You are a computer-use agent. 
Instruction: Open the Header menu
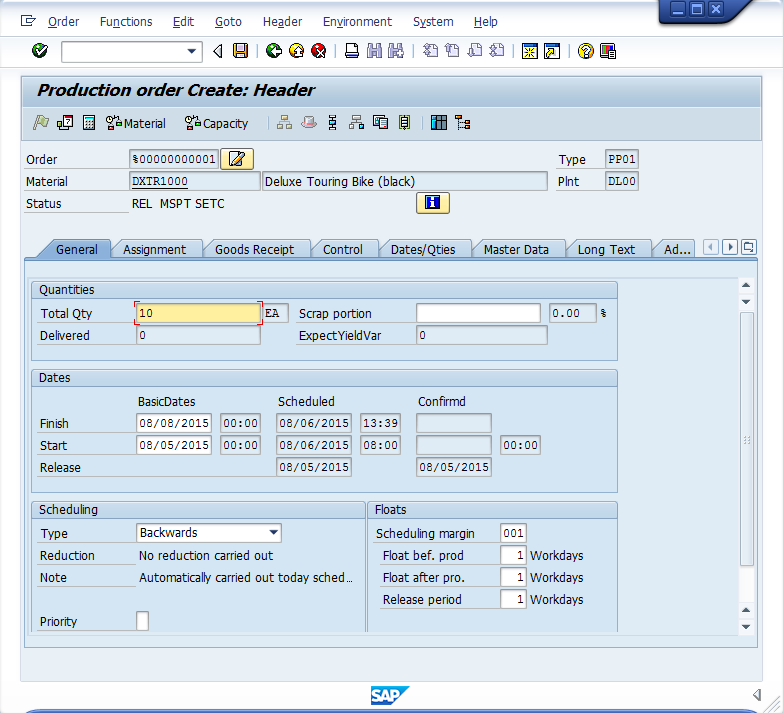click(x=282, y=21)
